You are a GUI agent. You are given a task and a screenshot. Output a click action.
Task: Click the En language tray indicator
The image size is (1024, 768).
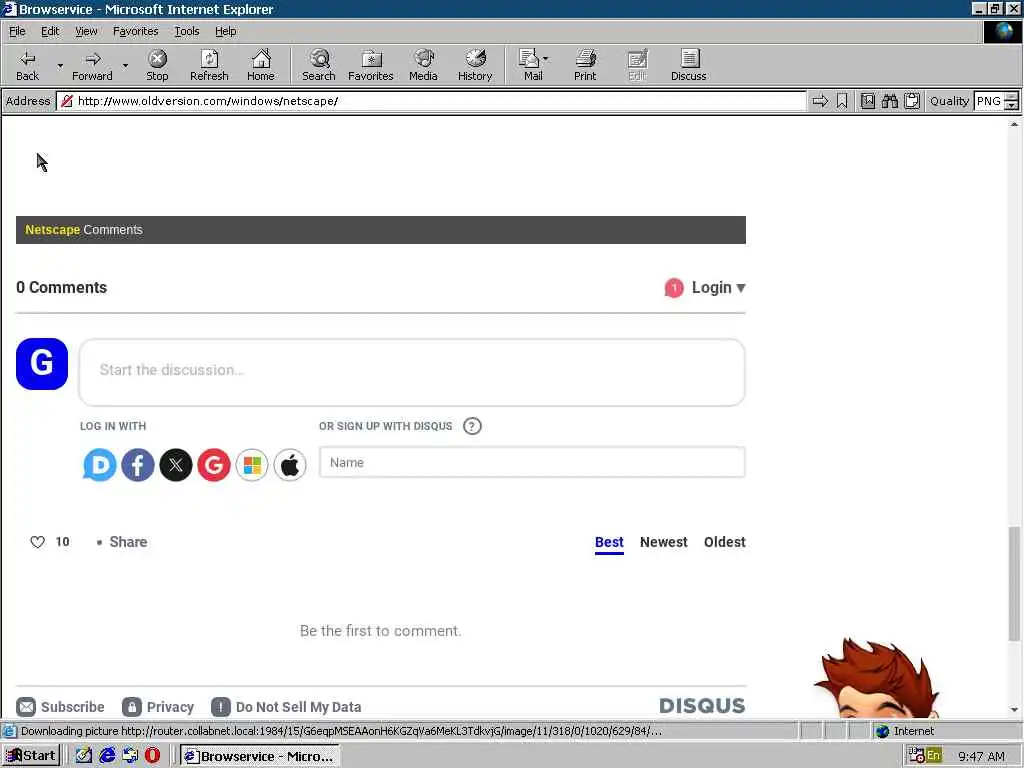pyautogui.click(x=933, y=756)
